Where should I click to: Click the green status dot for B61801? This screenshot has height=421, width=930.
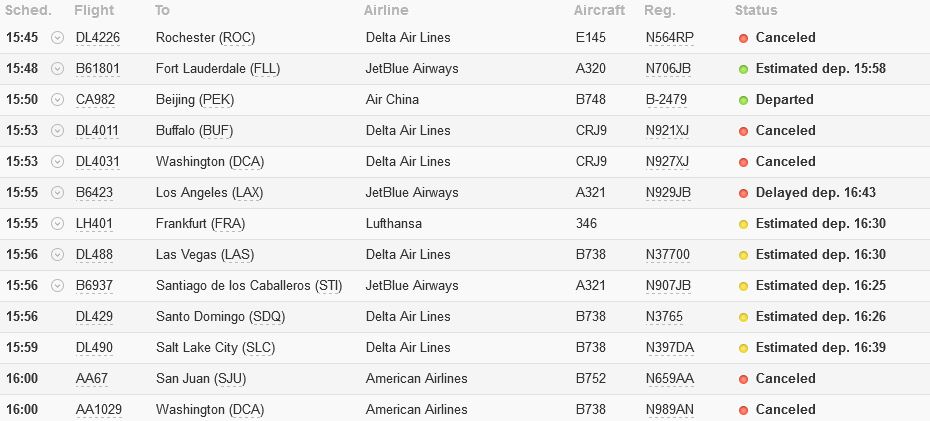click(743, 69)
